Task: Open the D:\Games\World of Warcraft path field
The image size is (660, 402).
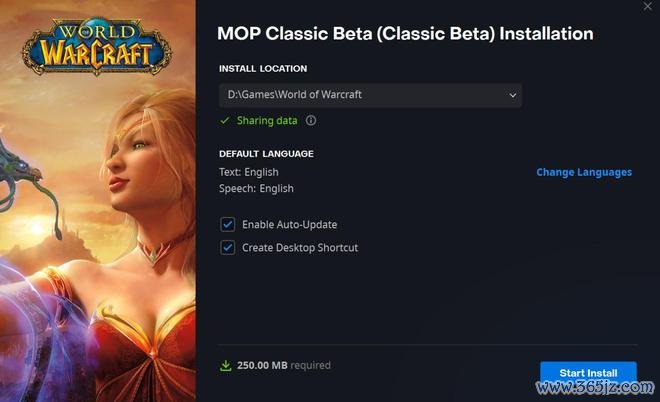Action: point(370,95)
